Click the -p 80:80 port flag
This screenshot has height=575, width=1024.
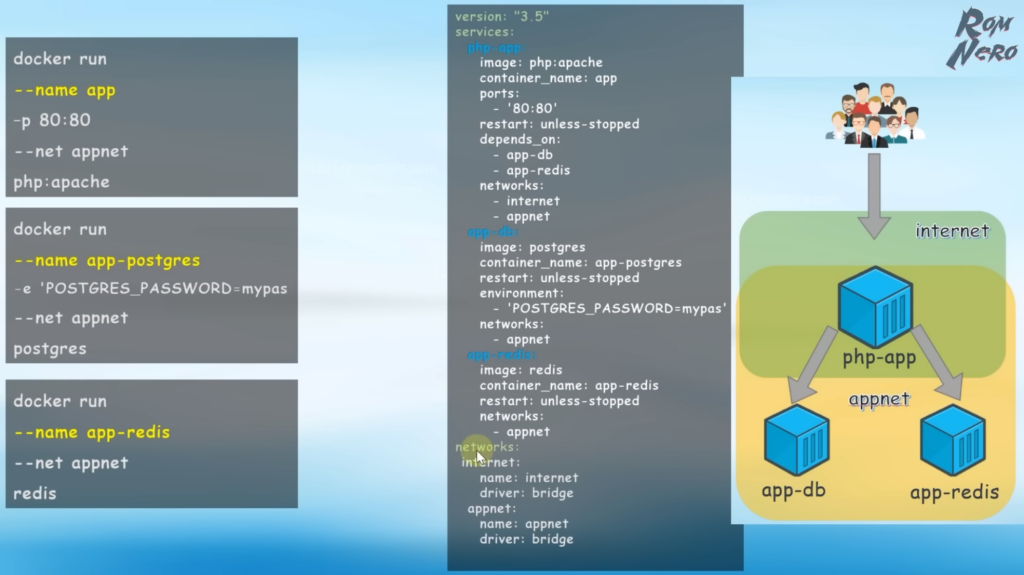pyautogui.click(x=51, y=121)
